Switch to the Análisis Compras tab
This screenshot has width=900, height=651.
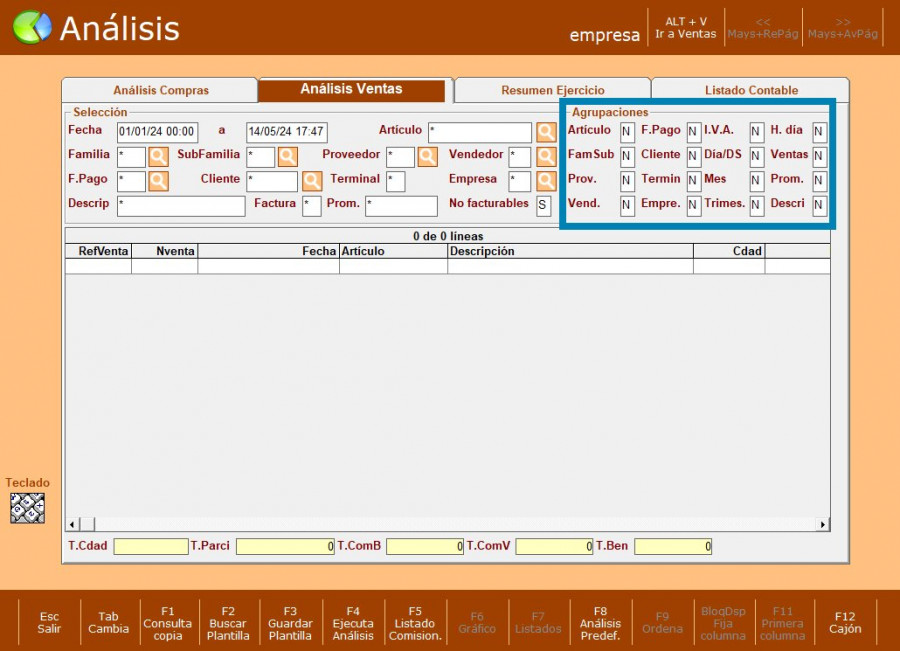161,90
